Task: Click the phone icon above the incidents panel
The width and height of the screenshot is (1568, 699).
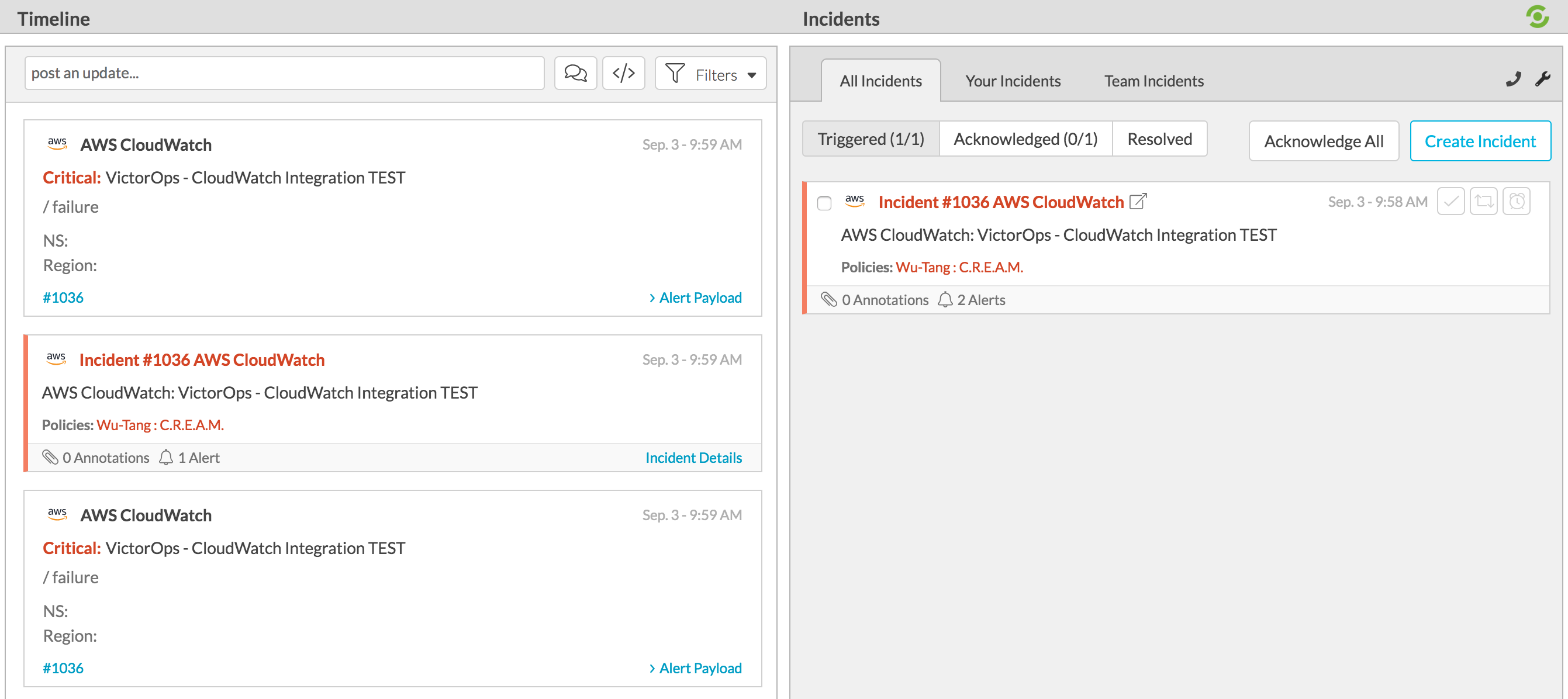Action: [x=1513, y=79]
